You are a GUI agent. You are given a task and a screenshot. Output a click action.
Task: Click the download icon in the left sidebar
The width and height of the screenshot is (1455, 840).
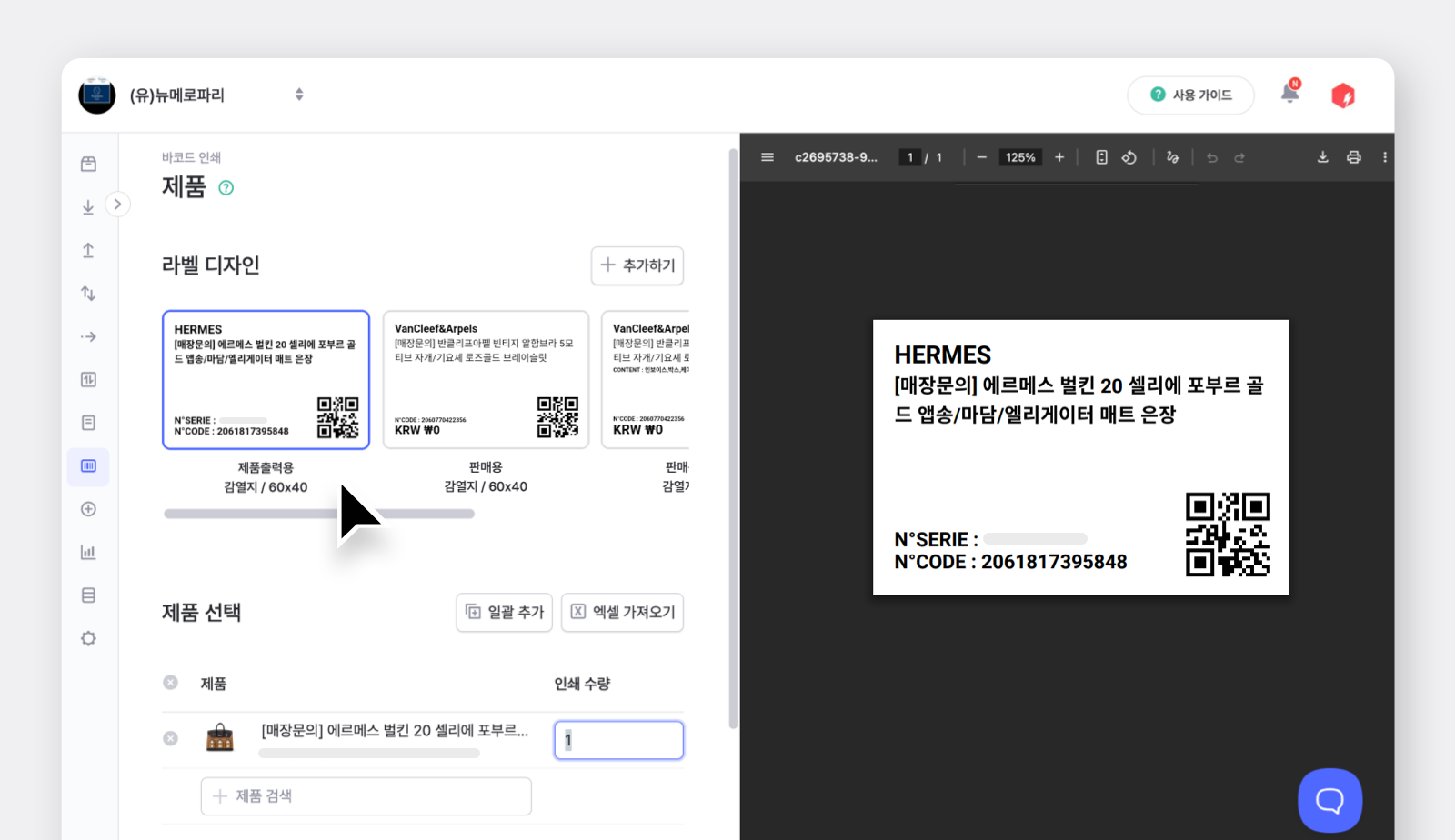87,206
